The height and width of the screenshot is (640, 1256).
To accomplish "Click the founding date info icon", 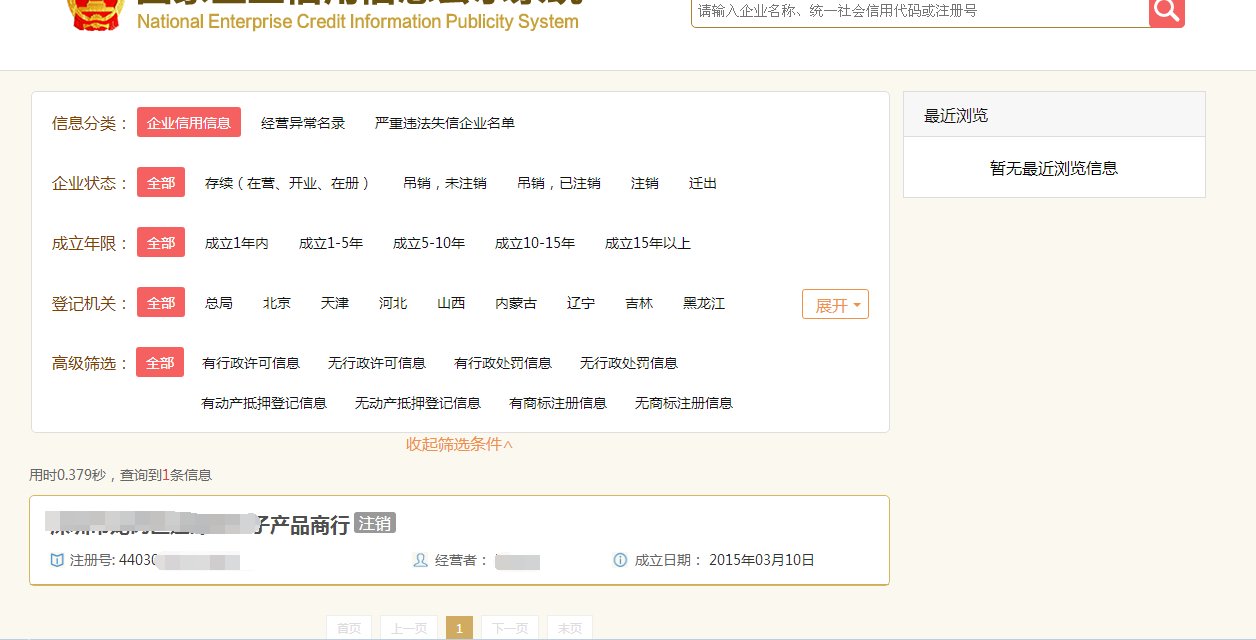I will (621, 560).
